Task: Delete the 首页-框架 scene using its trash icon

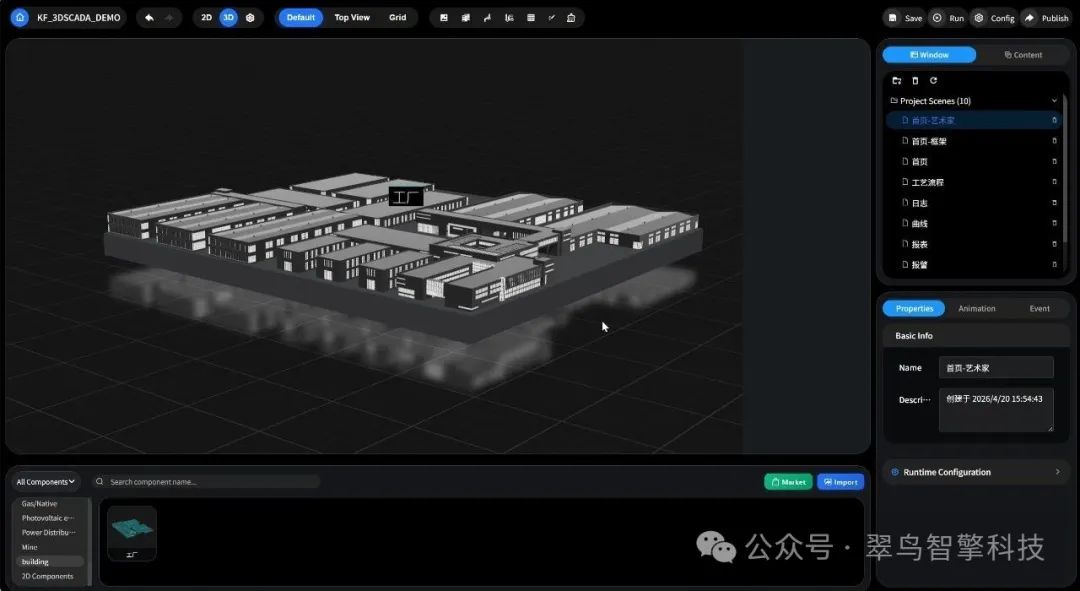Action: click(x=1054, y=141)
